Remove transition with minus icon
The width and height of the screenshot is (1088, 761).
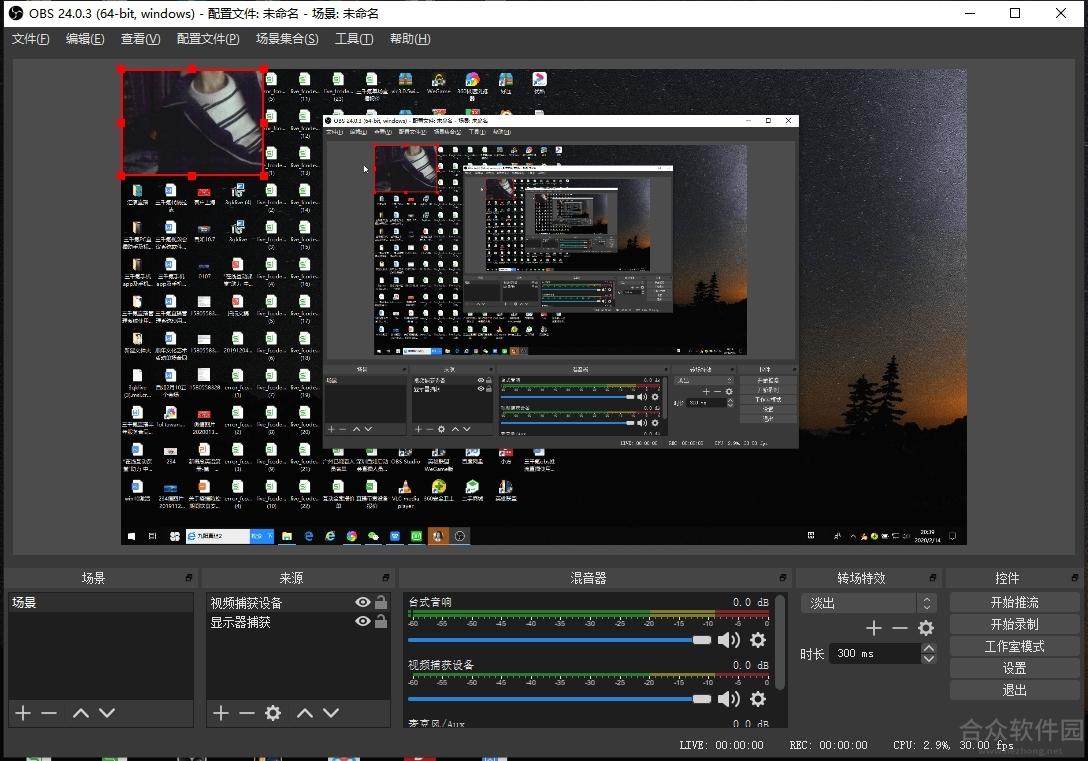(900, 628)
